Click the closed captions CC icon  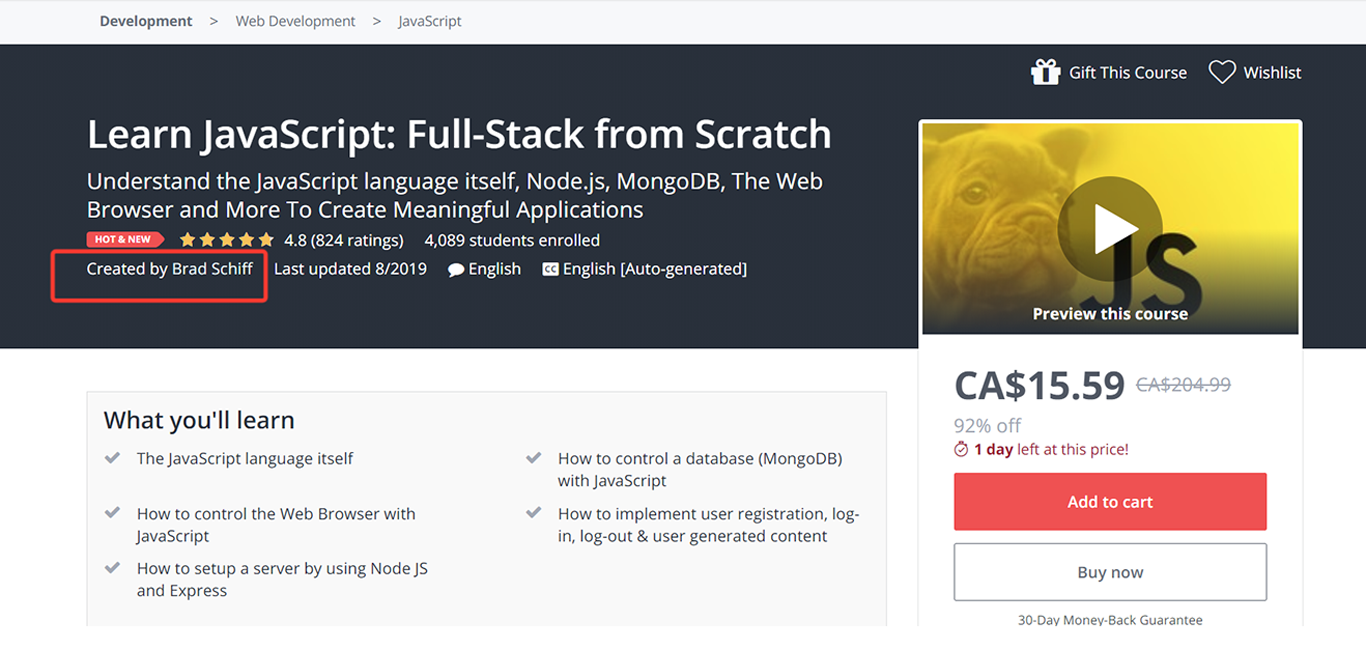(x=550, y=269)
